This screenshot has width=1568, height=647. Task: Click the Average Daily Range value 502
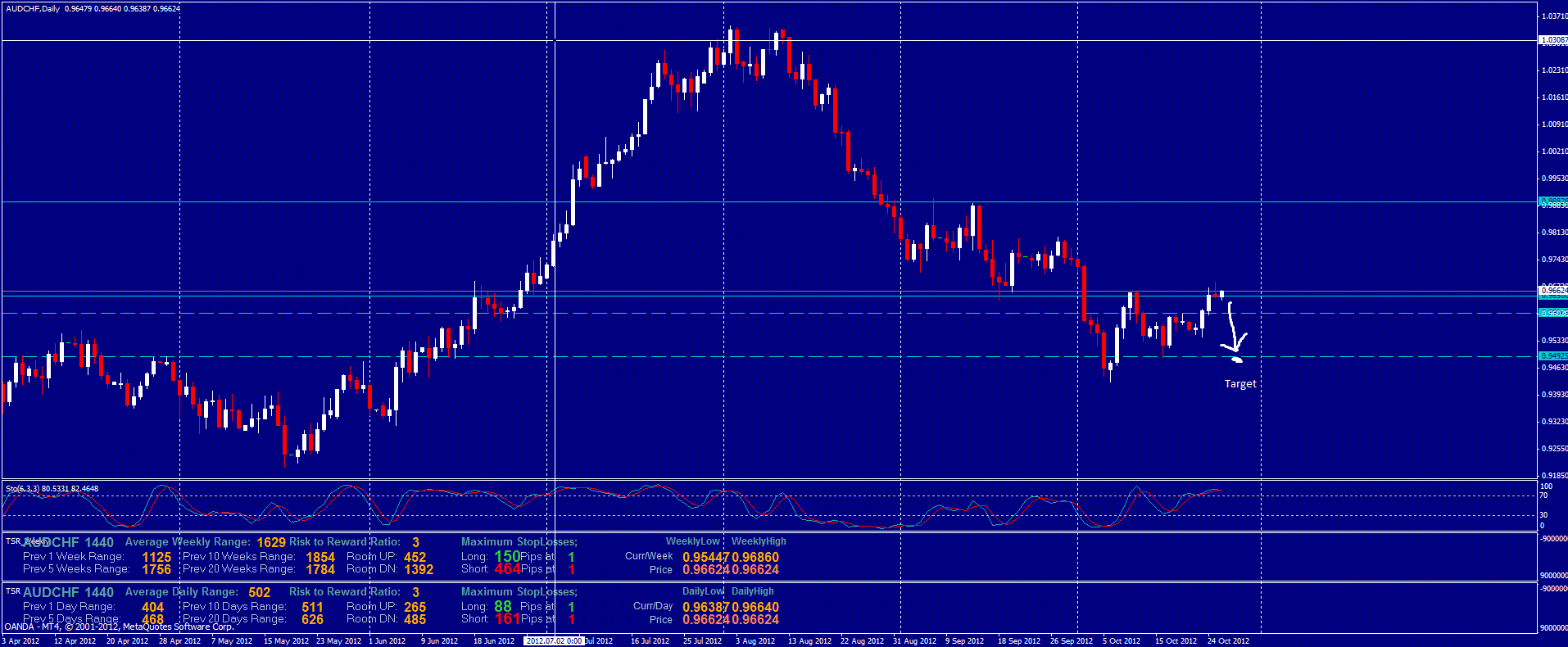259,592
